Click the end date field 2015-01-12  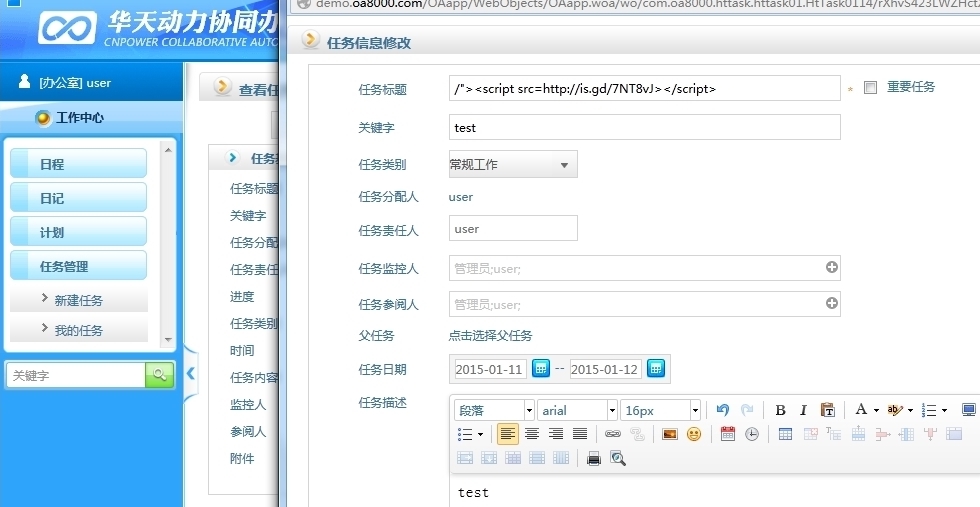pos(605,369)
